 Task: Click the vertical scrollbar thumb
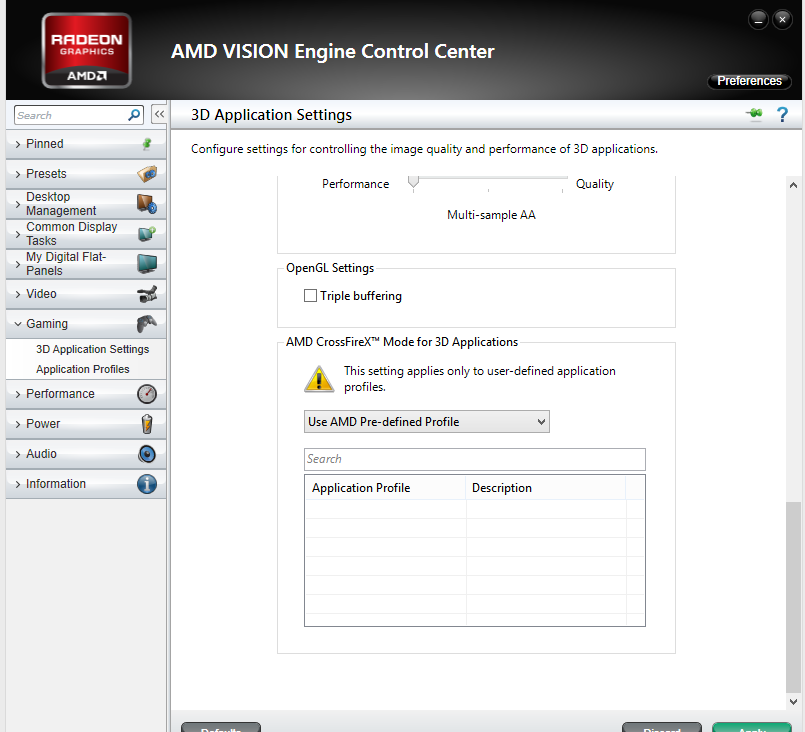click(793, 597)
